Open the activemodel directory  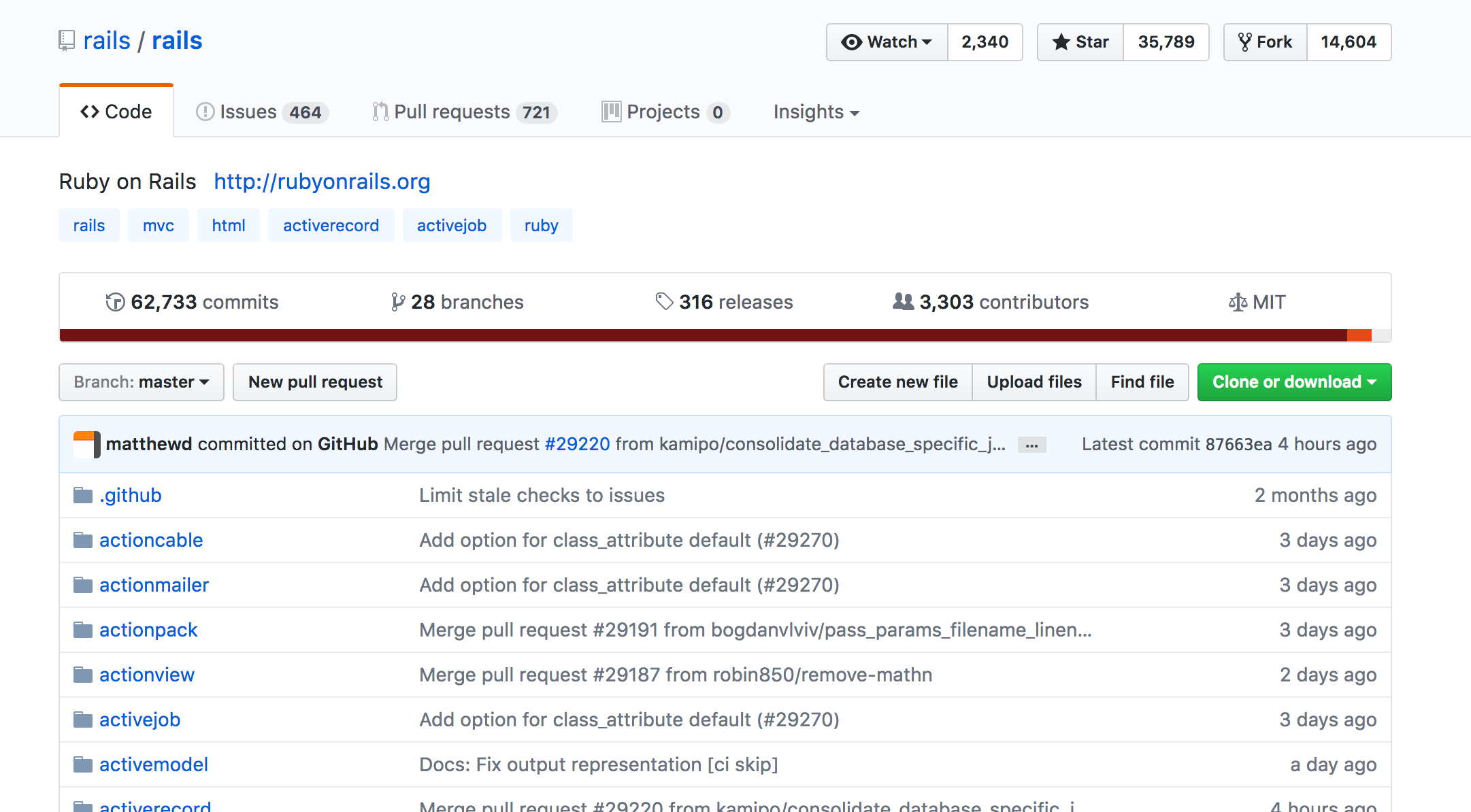click(x=154, y=764)
